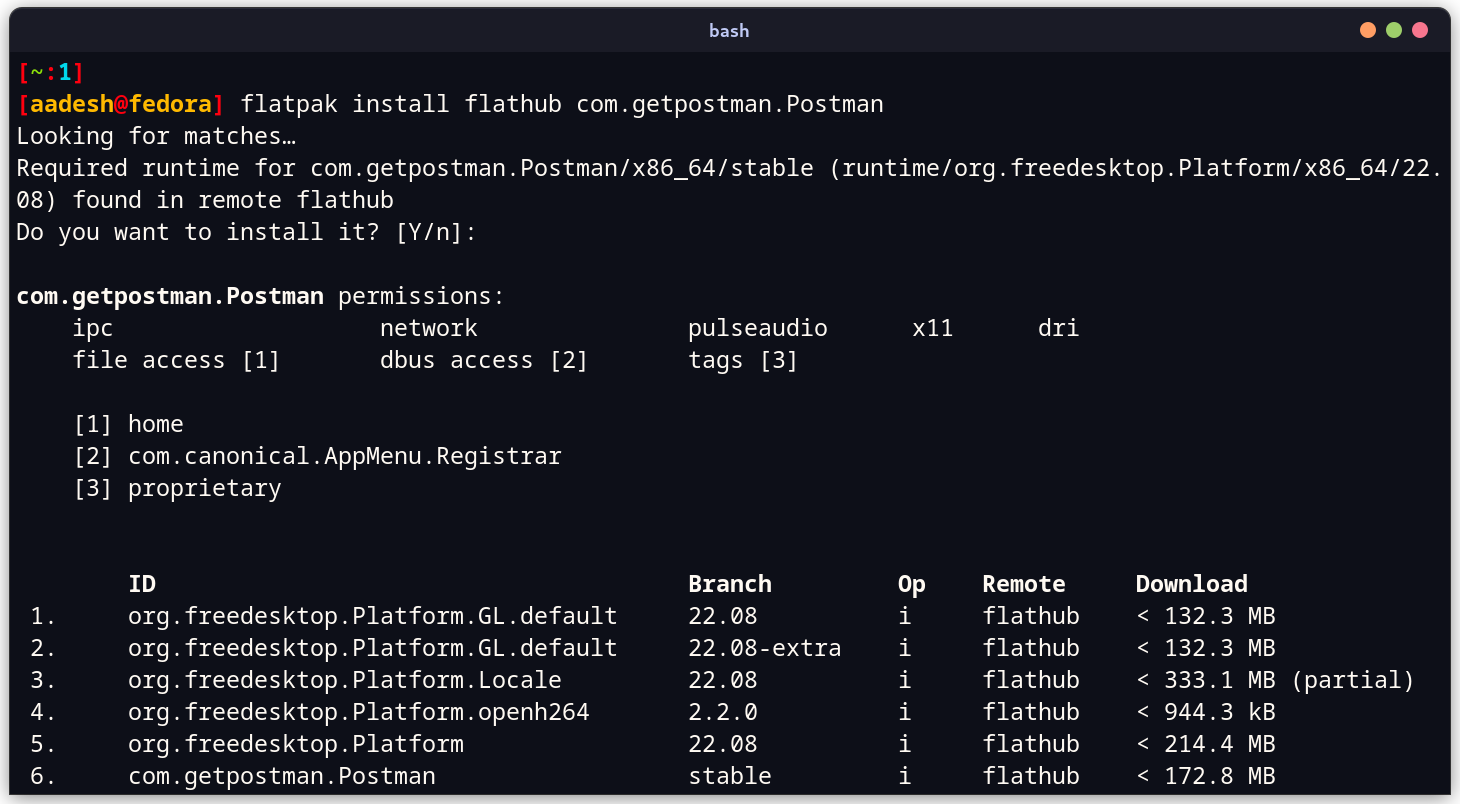This screenshot has height=804, width=1460.
Task: Click the aadesh@fedora prompt text
Action: [120, 103]
